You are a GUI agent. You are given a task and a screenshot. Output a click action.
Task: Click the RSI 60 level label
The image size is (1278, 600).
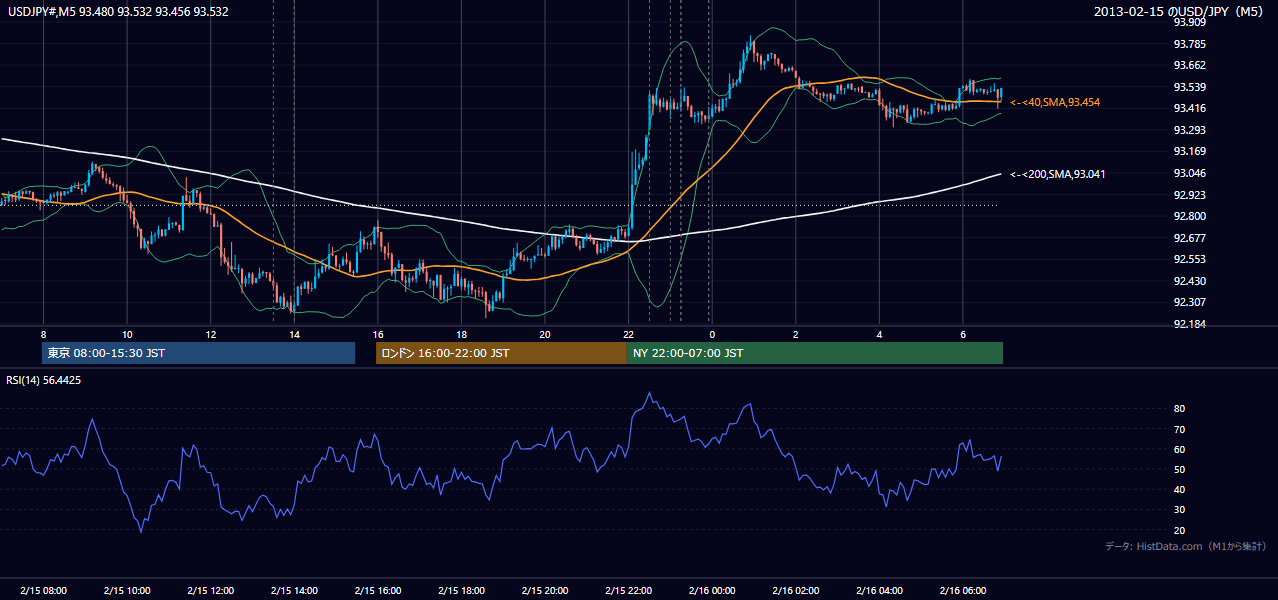pos(1179,449)
